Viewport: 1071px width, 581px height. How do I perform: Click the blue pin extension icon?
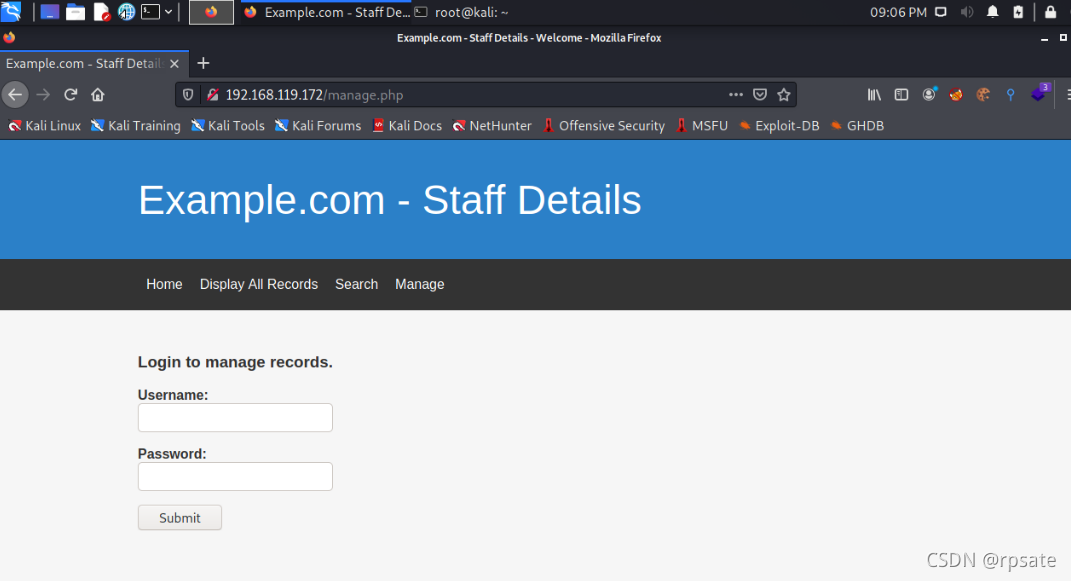pyautogui.click(x=1010, y=95)
